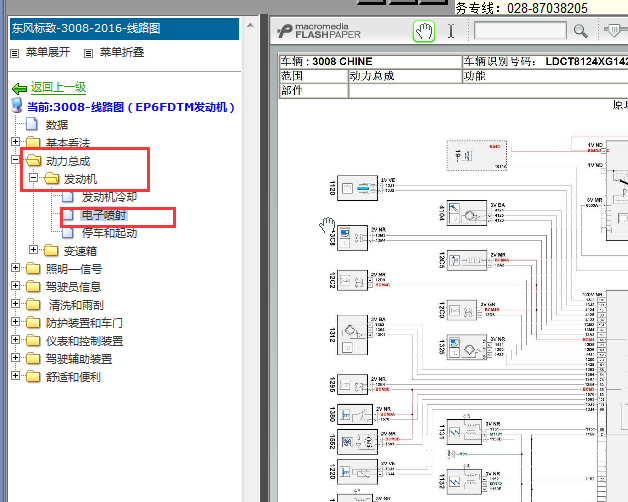Open the 发动机冷却 wiring diagram
Image resolution: width=628 pixels, height=502 pixels.
[109, 197]
